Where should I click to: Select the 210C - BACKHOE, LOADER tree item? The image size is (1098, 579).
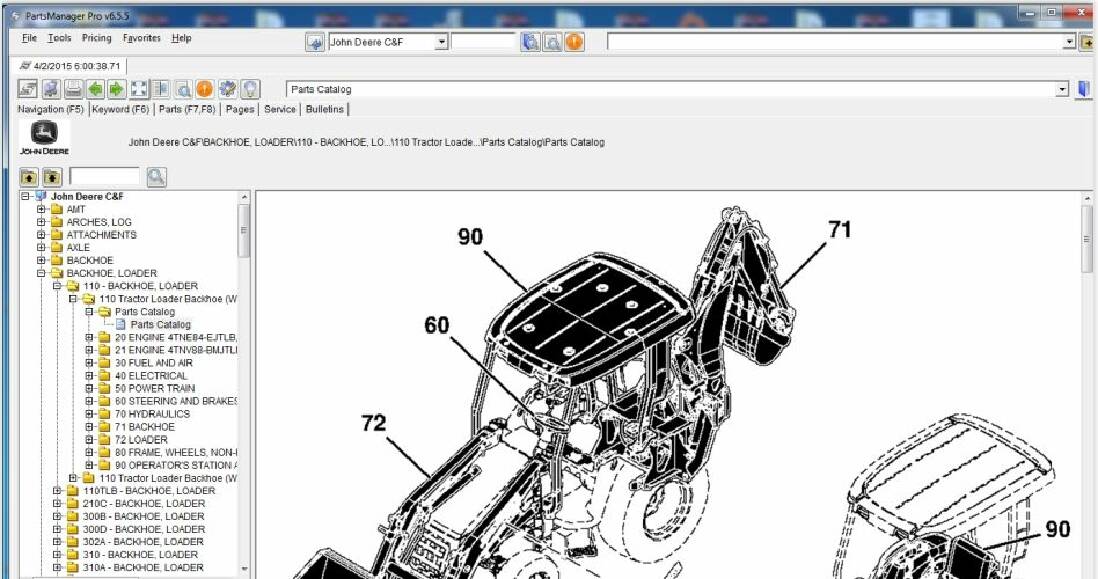click(x=144, y=503)
